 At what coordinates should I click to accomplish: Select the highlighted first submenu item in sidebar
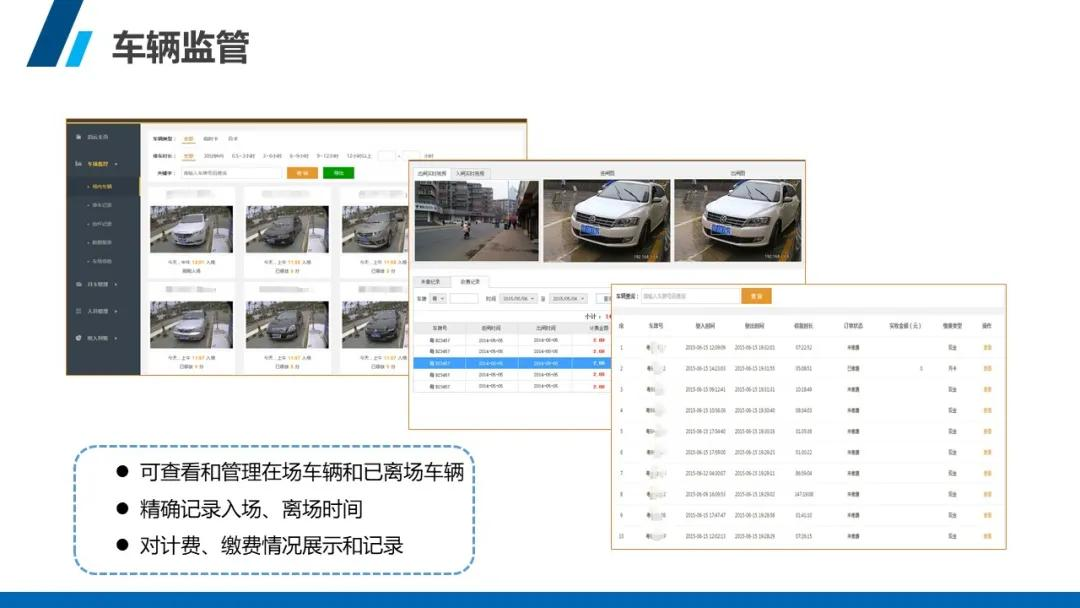pyautogui.click(x=101, y=186)
